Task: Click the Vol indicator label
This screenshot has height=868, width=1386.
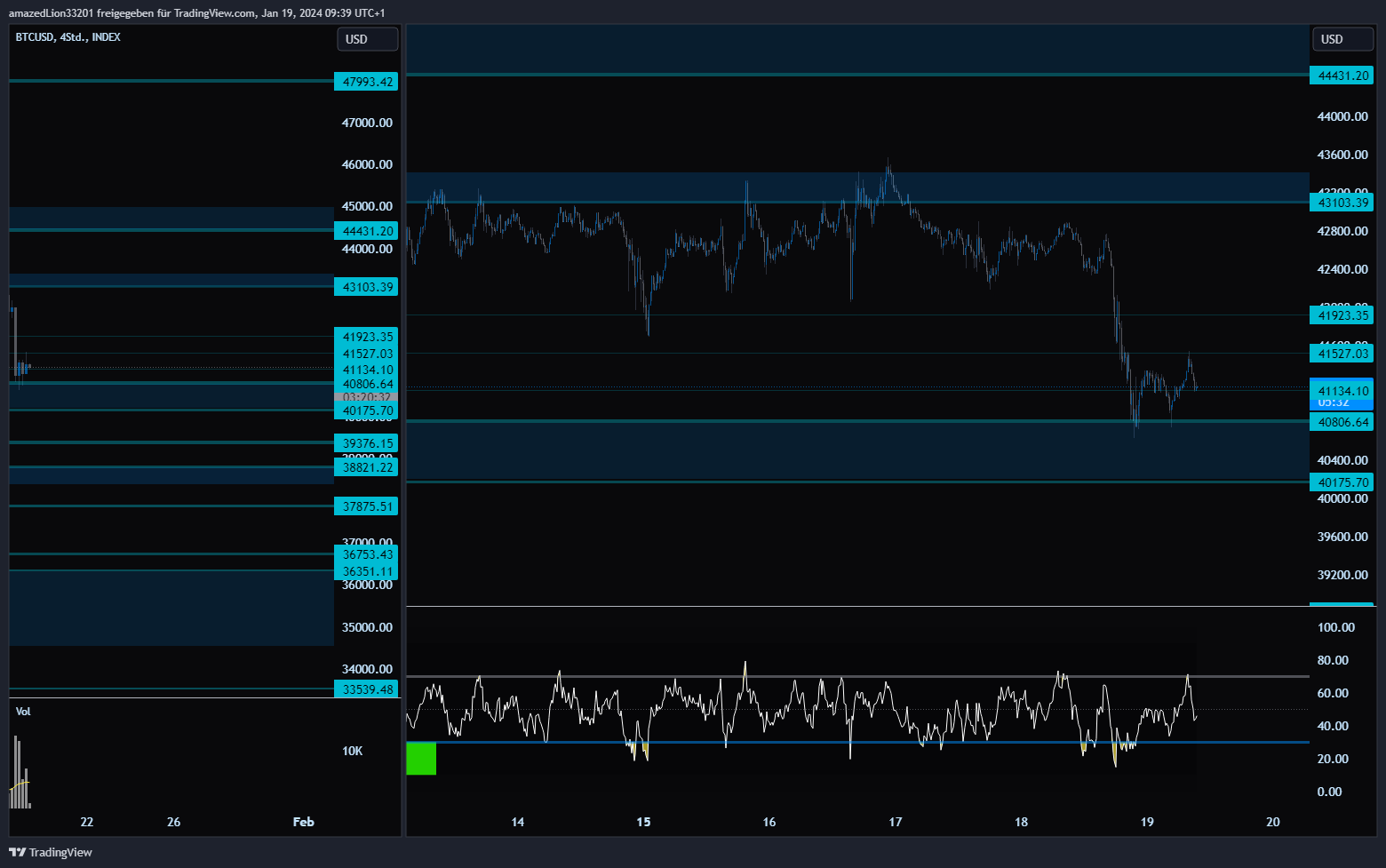Action: [x=23, y=712]
